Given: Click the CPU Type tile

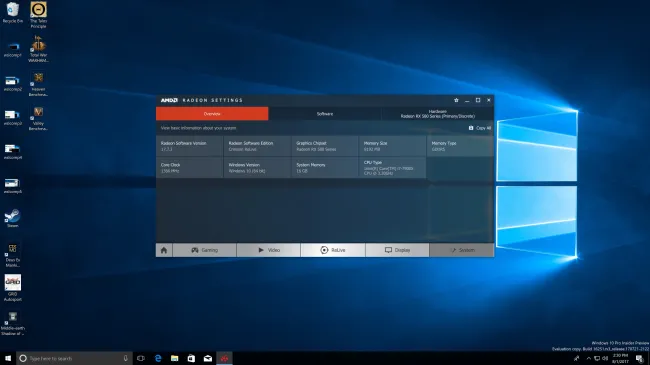Looking at the screenshot, I should (x=392, y=168).
